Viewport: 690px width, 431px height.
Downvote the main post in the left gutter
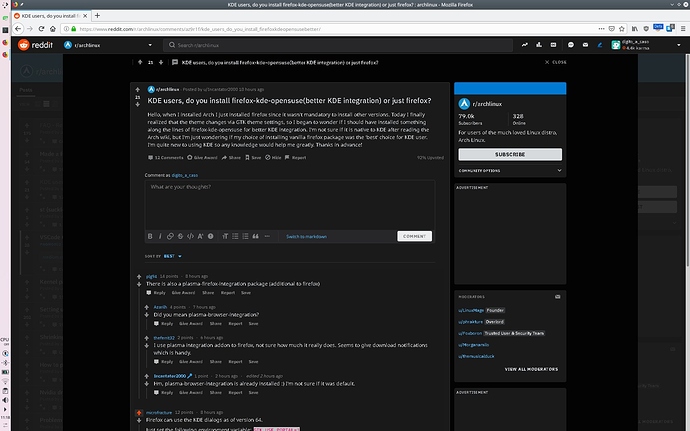click(x=137, y=105)
